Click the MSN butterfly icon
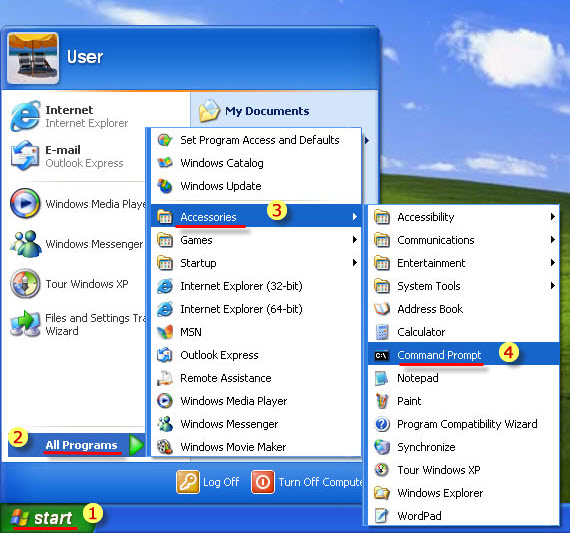The image size is (570, 533). [165, 332]
